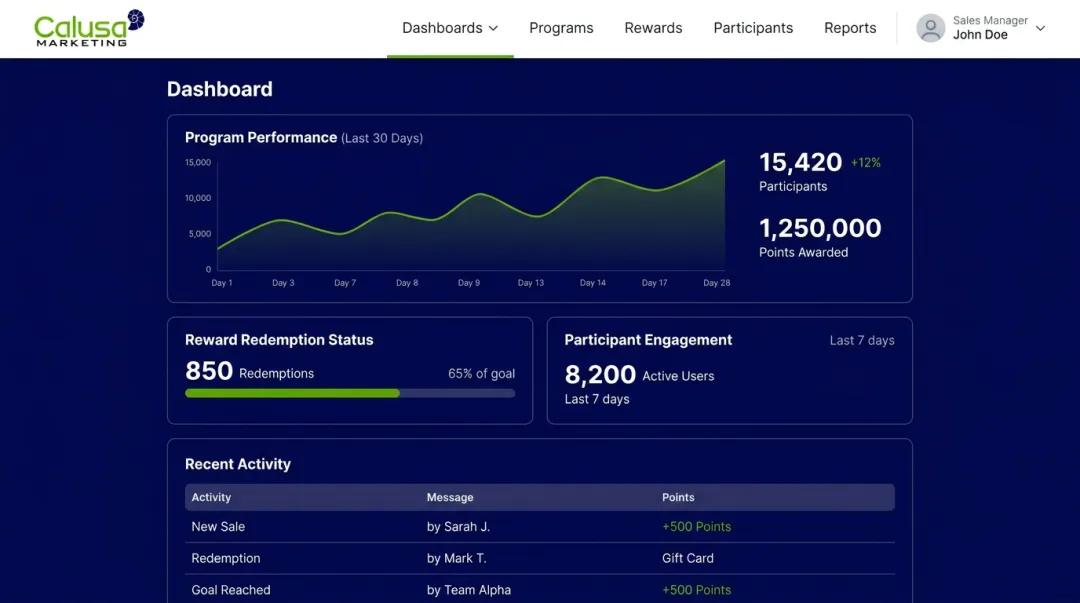Select the 15,420 Participants value
Screen dimensions: 1080x603
click(800, 163)
